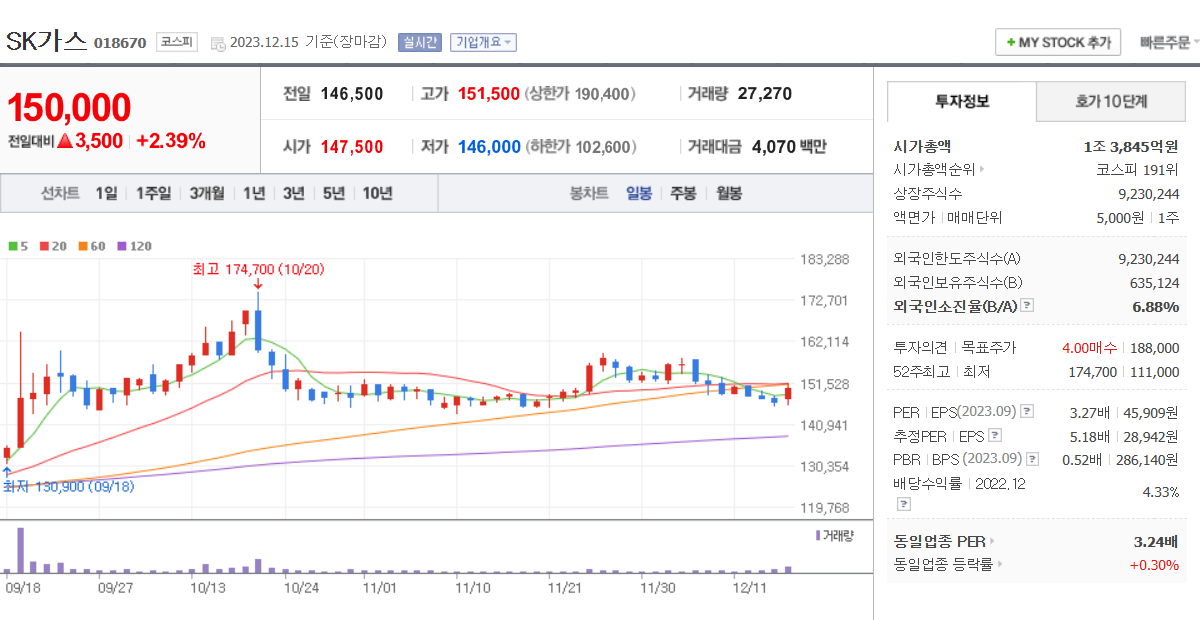Screen dimensions: 1203x620
Task: Click the 저가 value 146,000
Action: point(489,147)
